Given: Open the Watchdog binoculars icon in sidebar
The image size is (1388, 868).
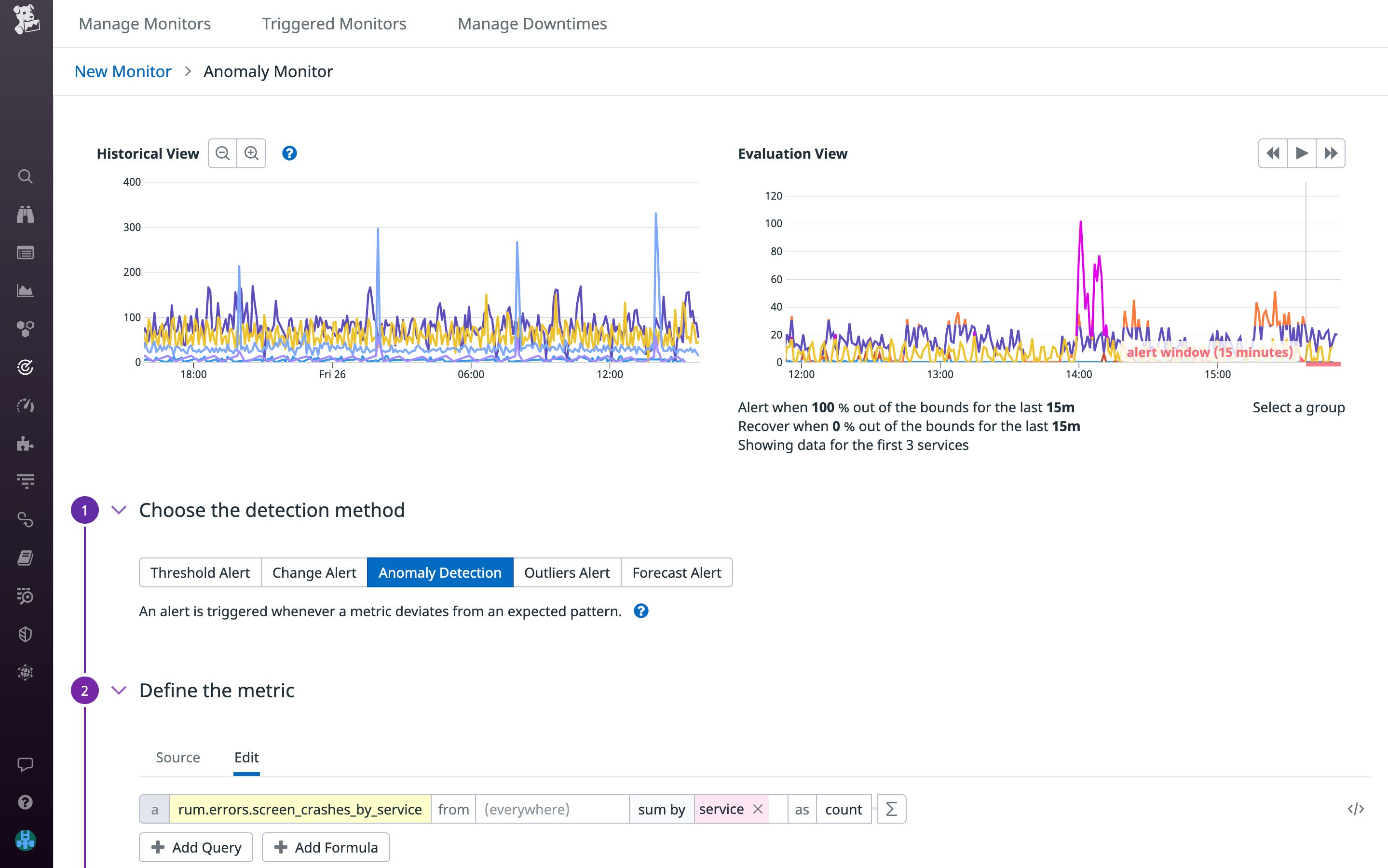Looking at the screenshot, I should (x=25, y=214).
